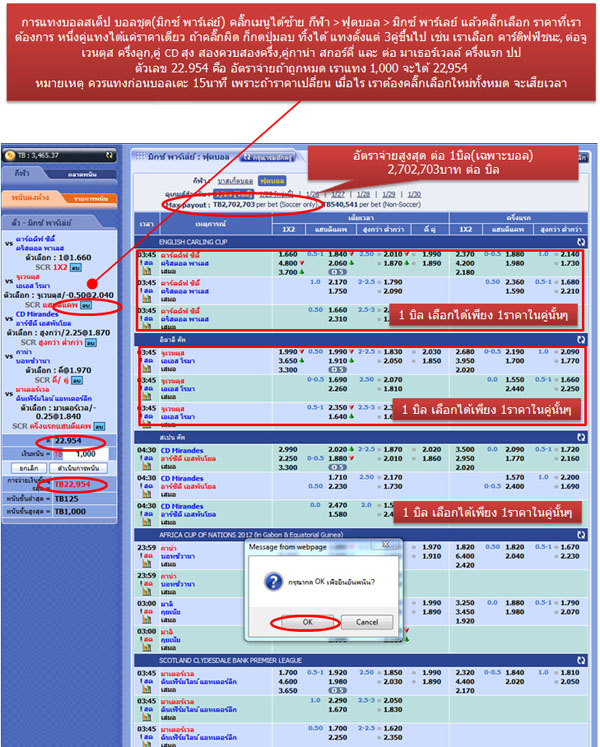600x747 pixels.
Task: Pick Cardiff 1X2 draw odds 3.700
Action: point(287,272)
